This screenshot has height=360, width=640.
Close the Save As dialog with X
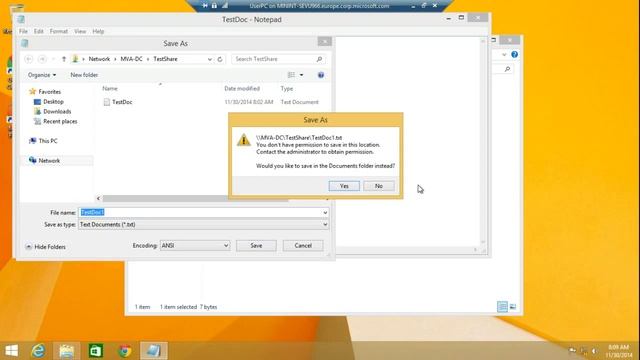[x=324, y=42]
